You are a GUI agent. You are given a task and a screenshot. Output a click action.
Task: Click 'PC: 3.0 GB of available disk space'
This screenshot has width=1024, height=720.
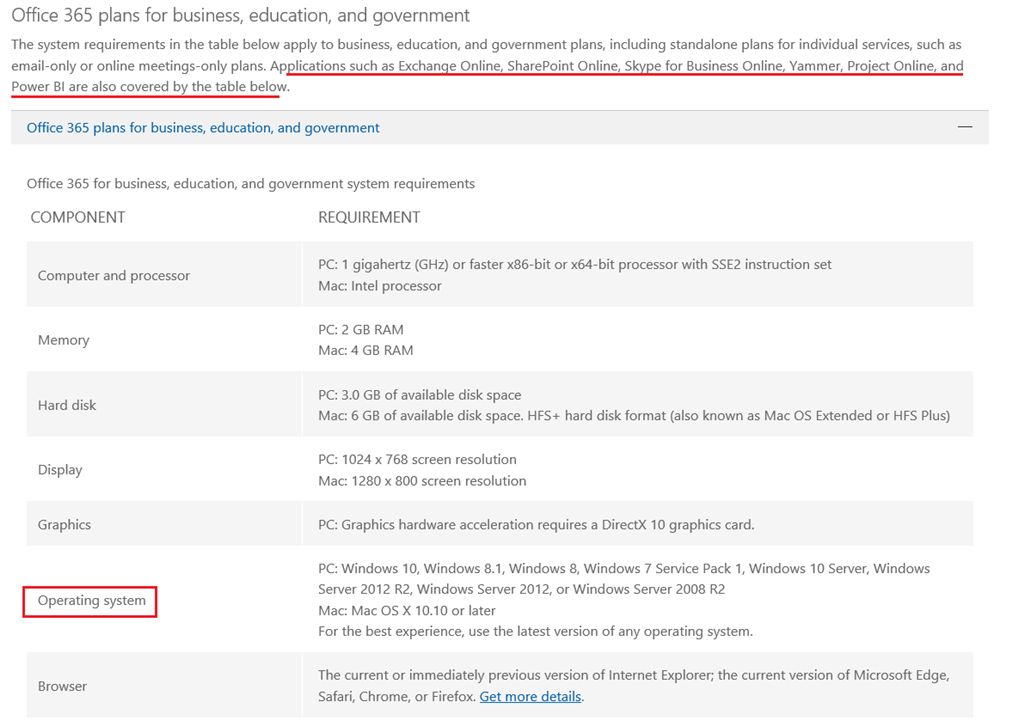[x=419, y=395]
